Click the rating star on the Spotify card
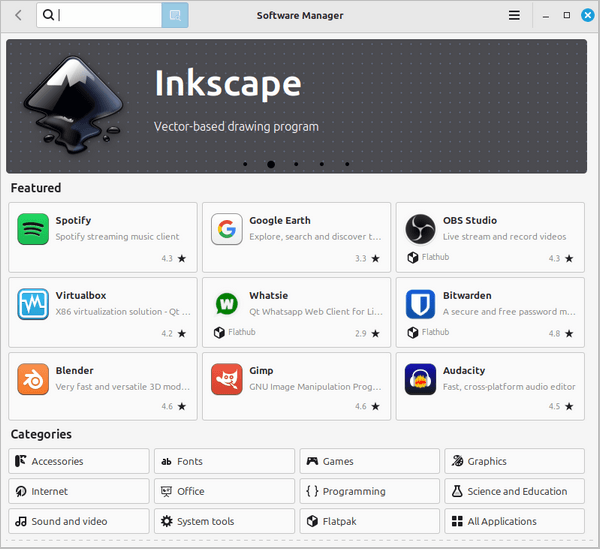Viewport: 600px width, 549px height. pos(182,258)
